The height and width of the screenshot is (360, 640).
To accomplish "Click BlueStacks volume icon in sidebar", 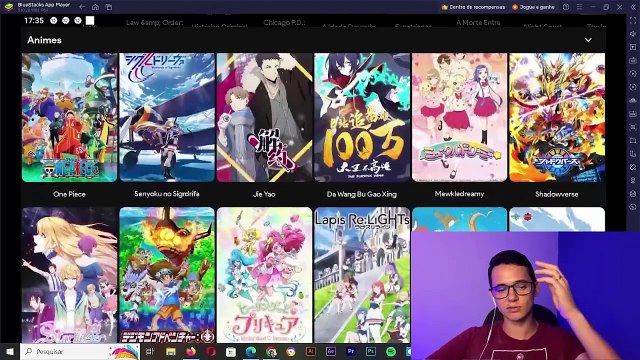I will tap(633, 33).
